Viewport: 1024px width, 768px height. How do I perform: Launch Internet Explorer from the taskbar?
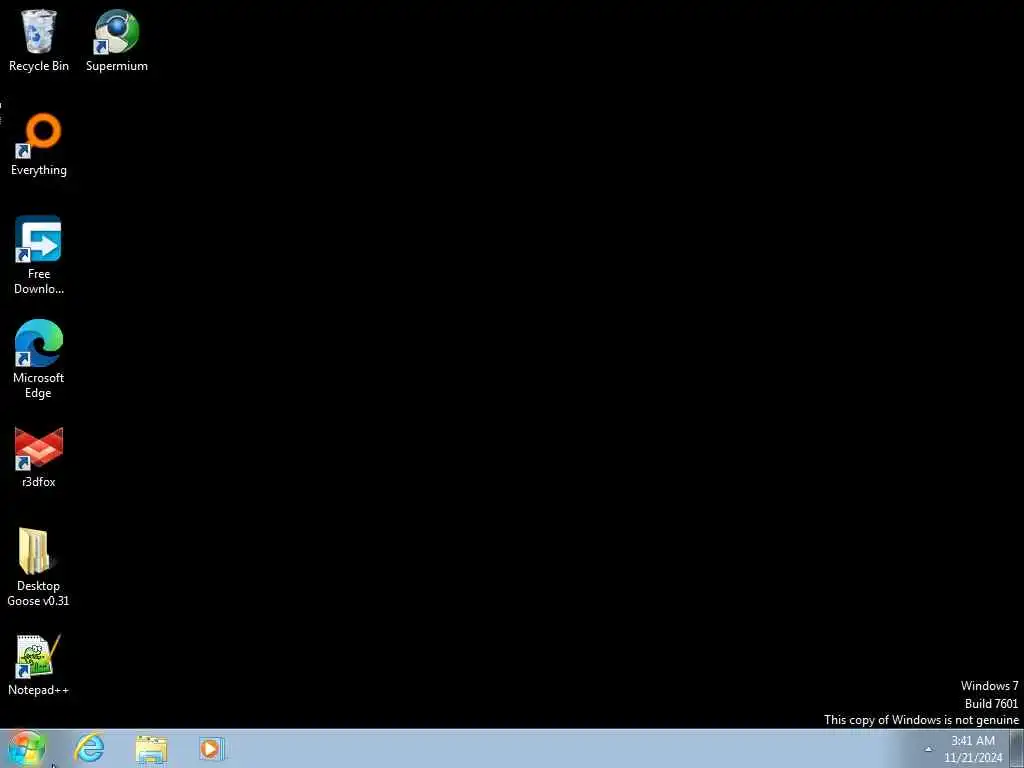[89, 748]
